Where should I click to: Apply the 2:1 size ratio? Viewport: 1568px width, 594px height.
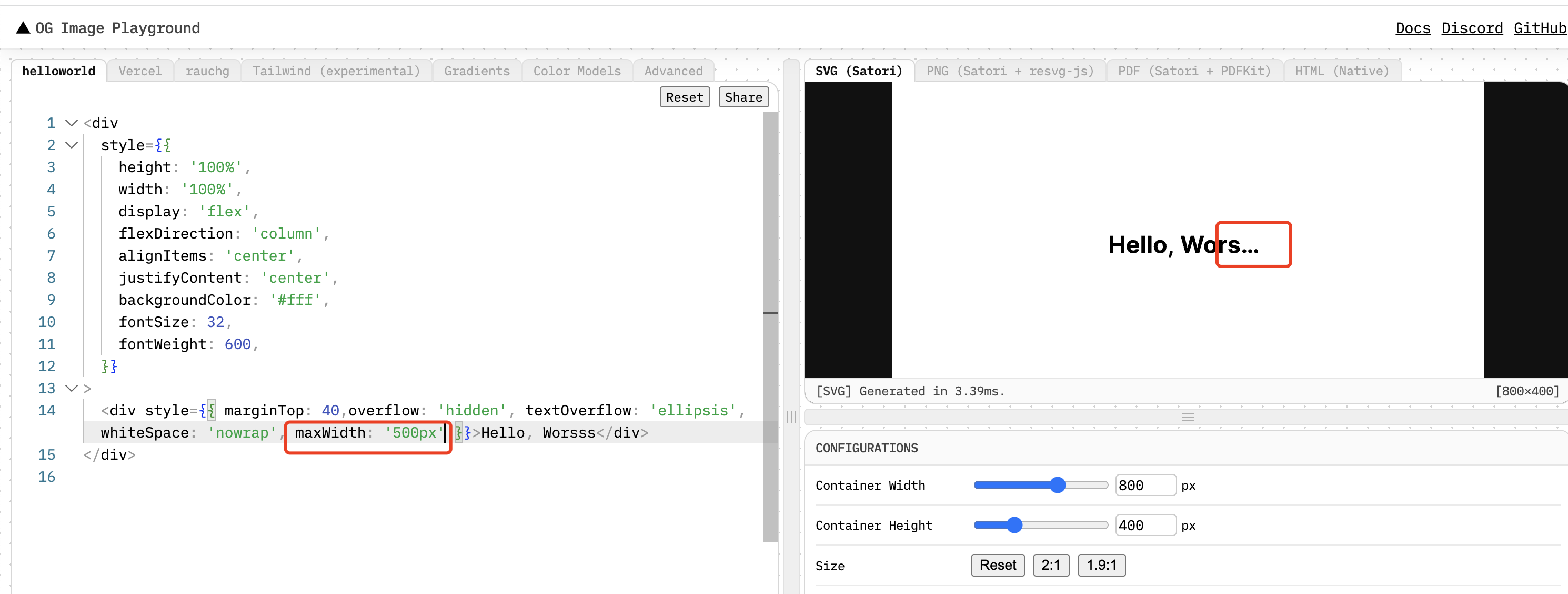[1051, 565]
